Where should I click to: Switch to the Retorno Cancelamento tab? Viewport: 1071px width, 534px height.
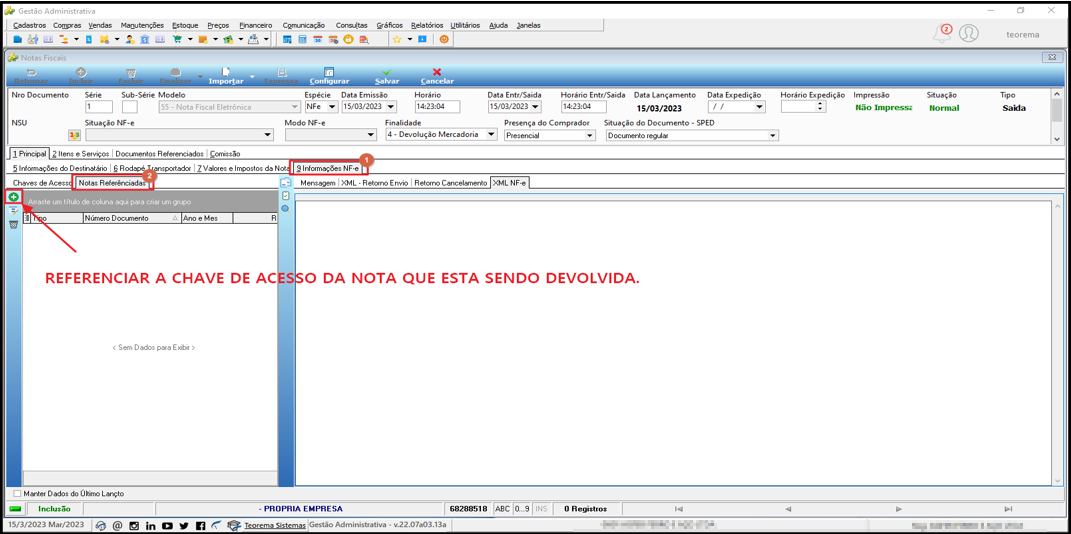(x=451, y=183)
